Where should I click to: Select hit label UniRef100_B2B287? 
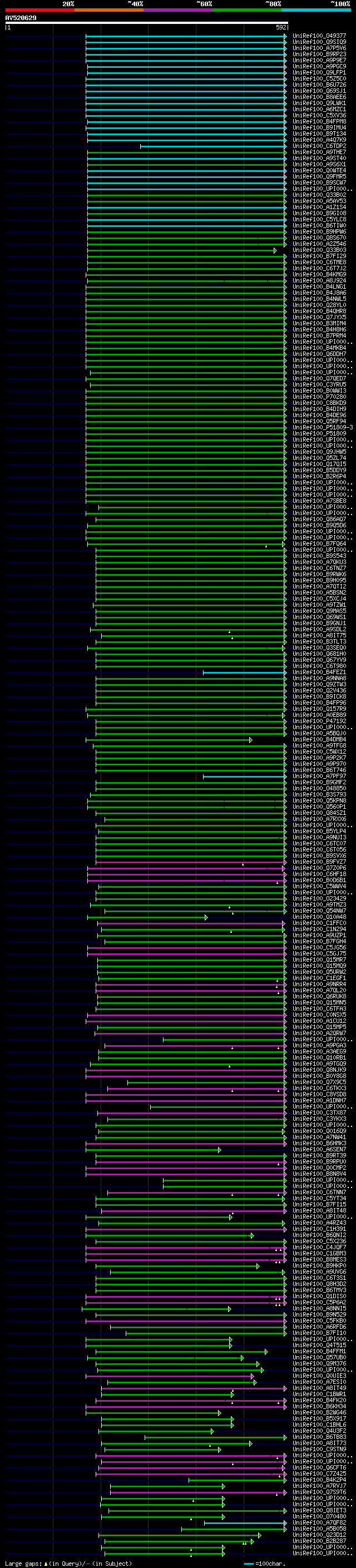[x=319, y=1541]
